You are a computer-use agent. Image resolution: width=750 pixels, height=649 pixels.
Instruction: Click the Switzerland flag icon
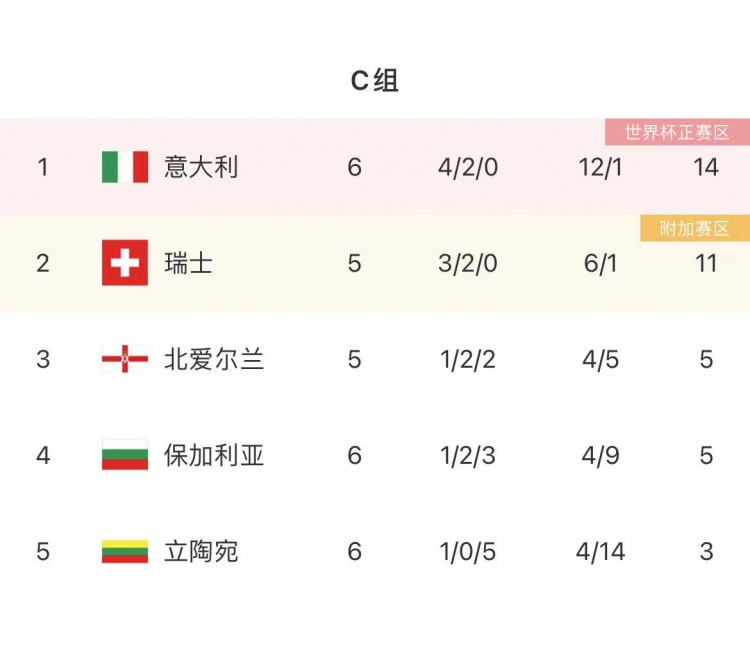125,263
